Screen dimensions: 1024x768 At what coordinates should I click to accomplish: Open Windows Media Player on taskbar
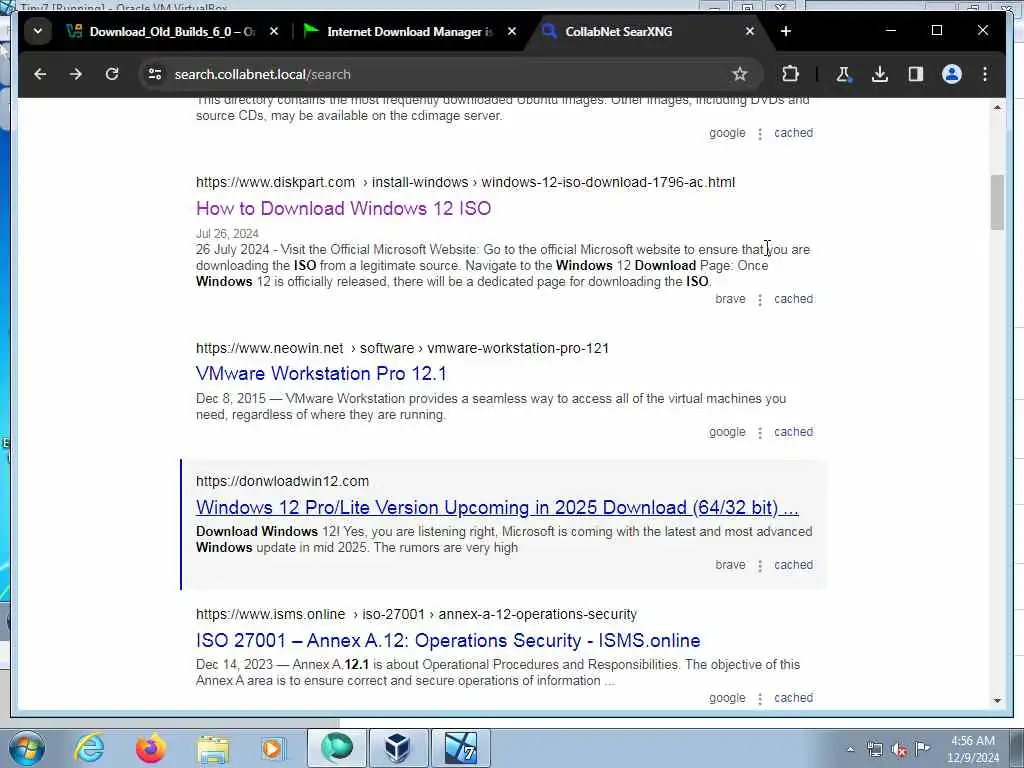272,749
